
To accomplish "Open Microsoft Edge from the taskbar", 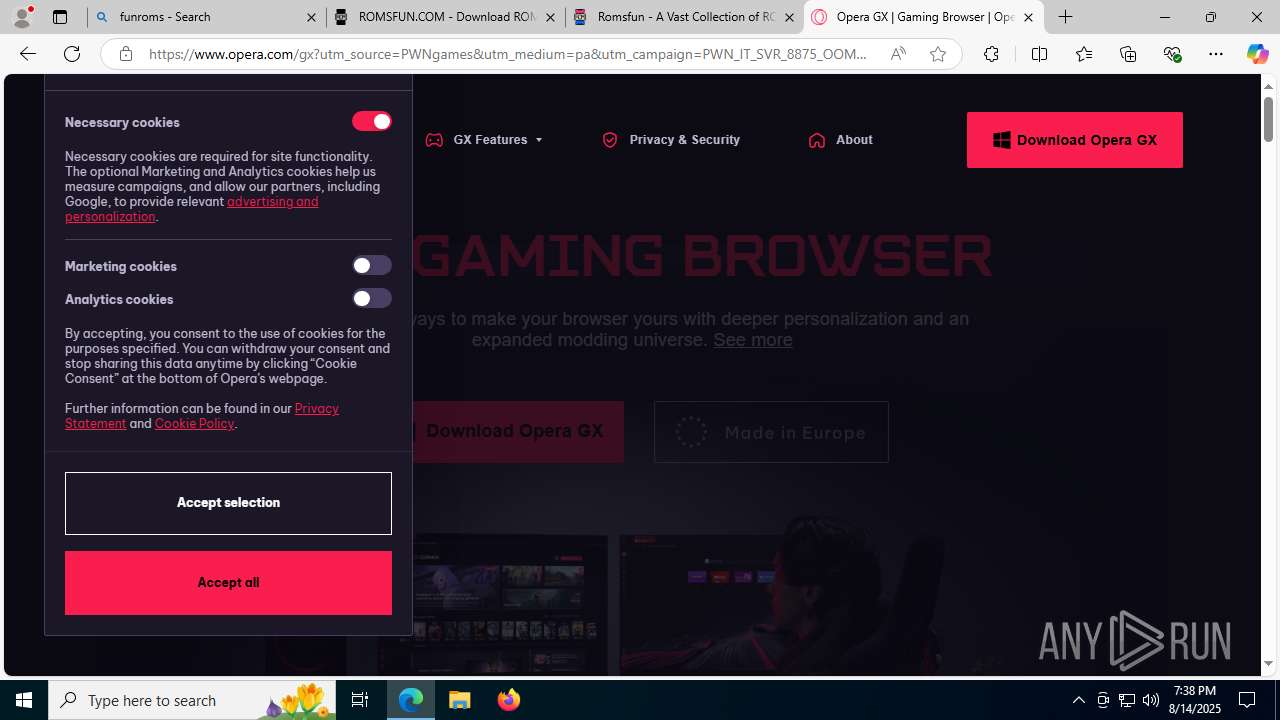I will [x=411, y=700].
